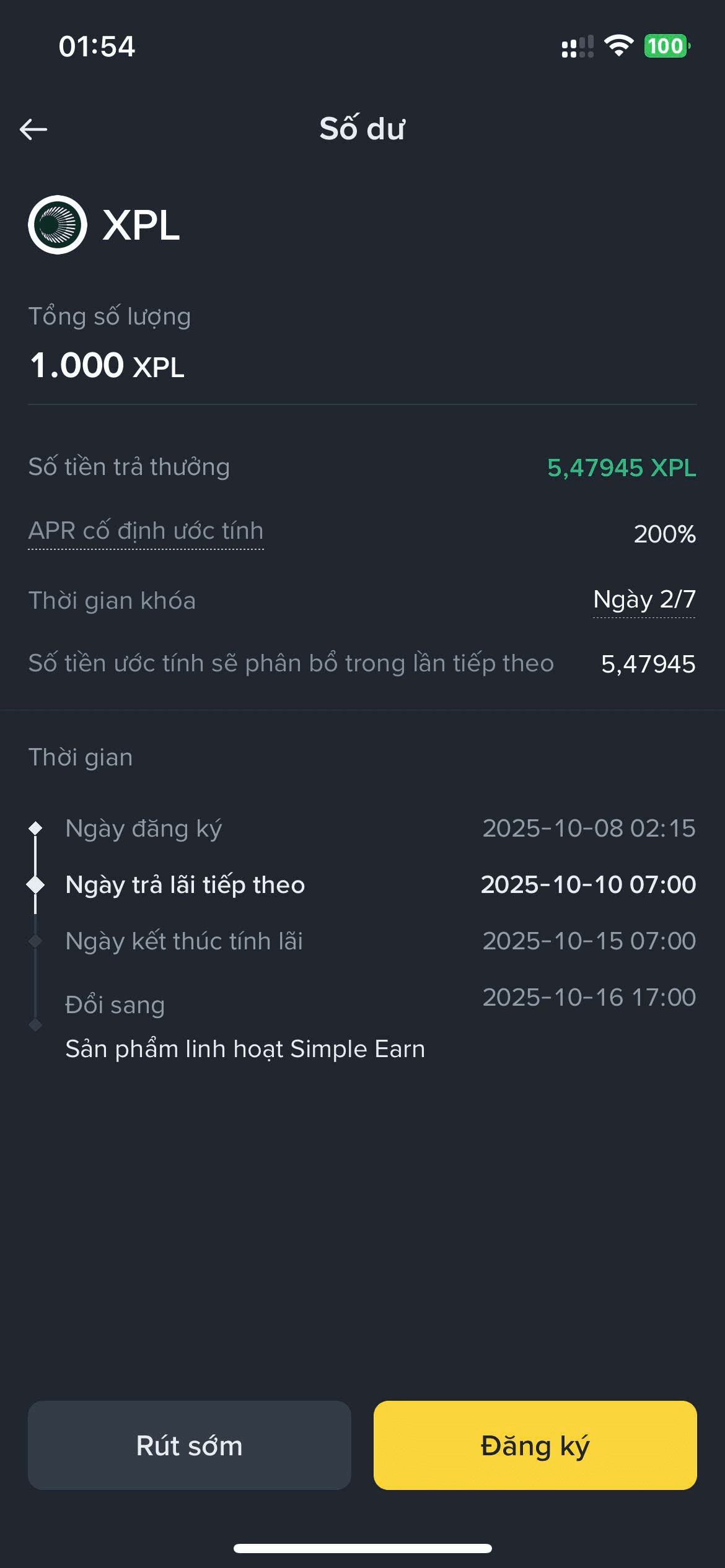Tap the green 5,47945 XPL reward amount
Screen dimensions: 725x1568
click(x=622, y=468)
